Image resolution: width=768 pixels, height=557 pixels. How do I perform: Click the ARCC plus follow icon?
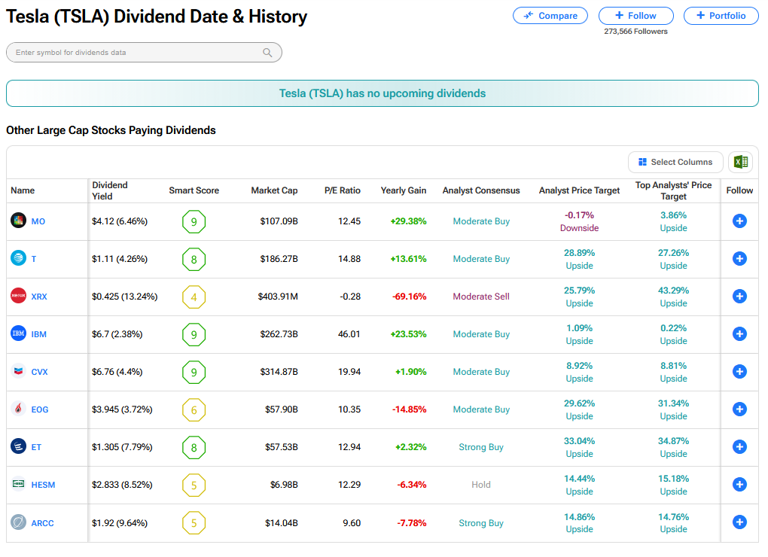click(739, 522)
